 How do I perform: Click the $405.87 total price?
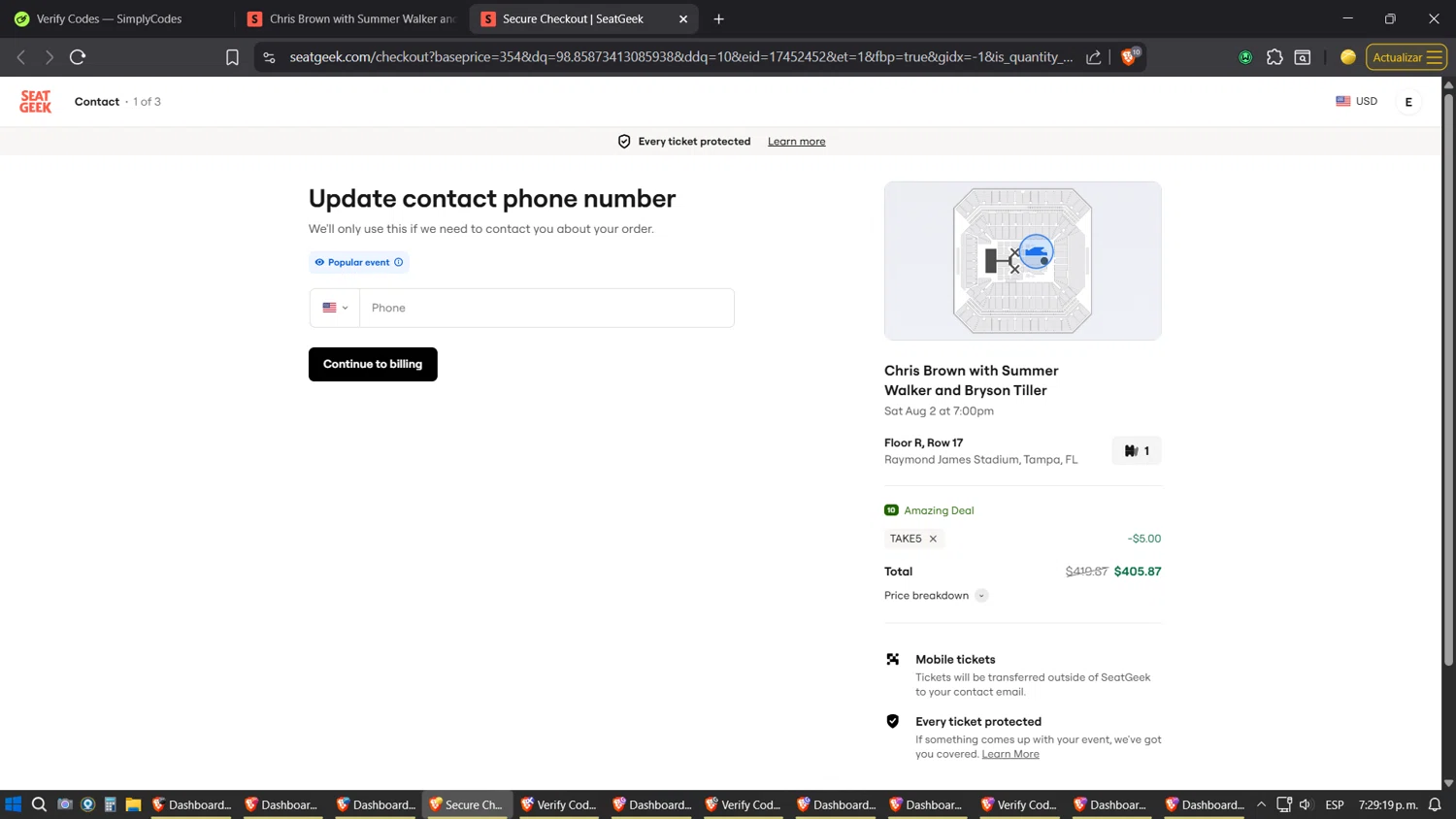coord(1138,572)
